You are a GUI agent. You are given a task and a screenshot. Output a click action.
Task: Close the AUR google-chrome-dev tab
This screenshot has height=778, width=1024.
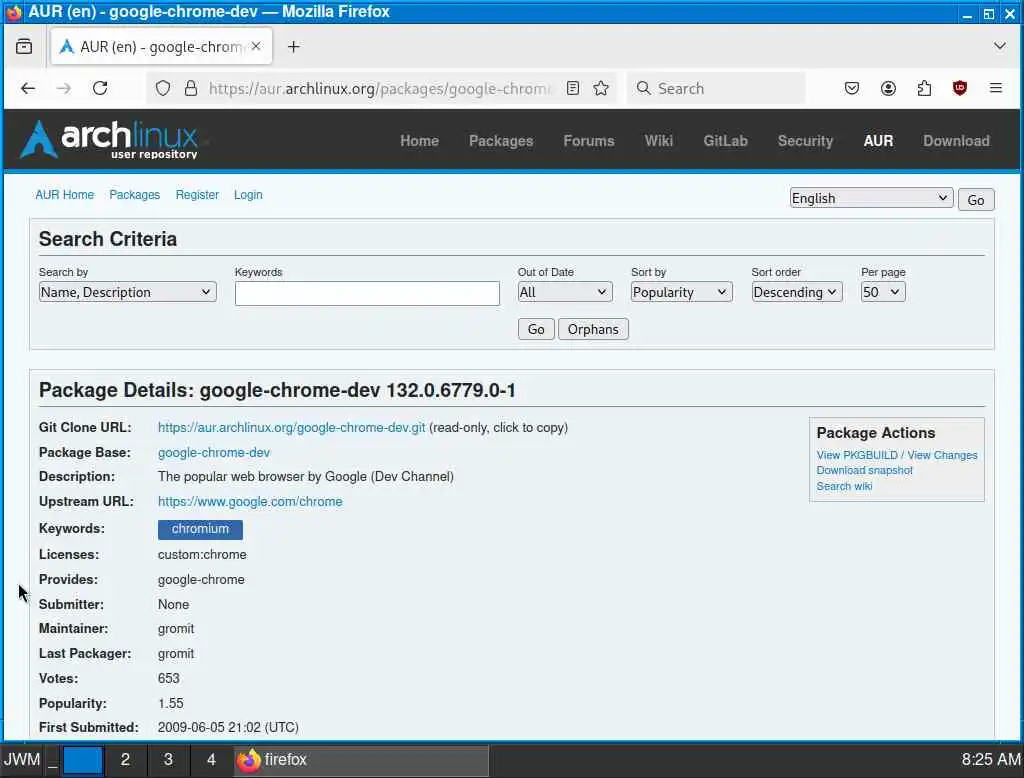pyautogui.click(x=256, y=46)
